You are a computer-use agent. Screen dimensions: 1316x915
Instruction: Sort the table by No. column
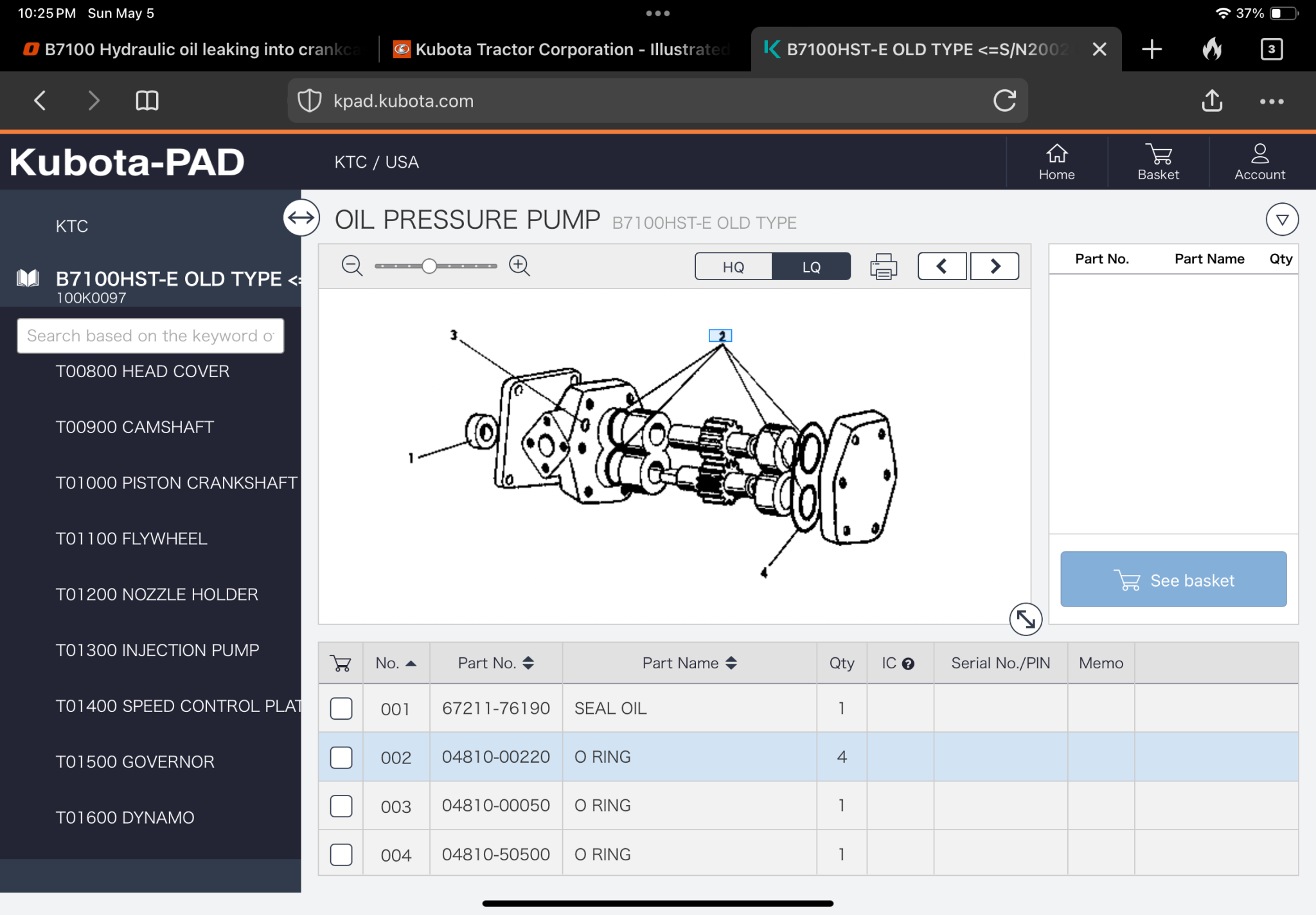(x=396, y=663)
